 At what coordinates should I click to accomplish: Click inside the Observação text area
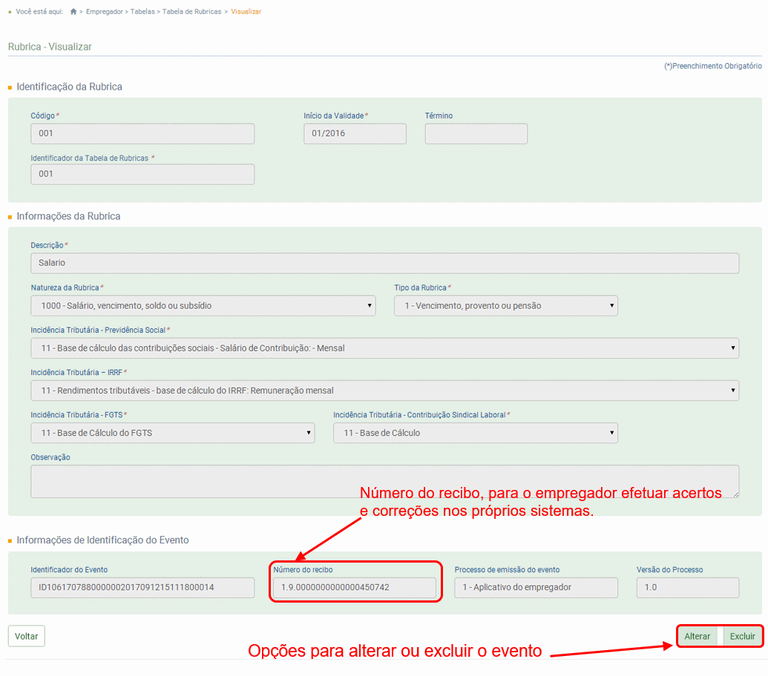click(385, 481)
